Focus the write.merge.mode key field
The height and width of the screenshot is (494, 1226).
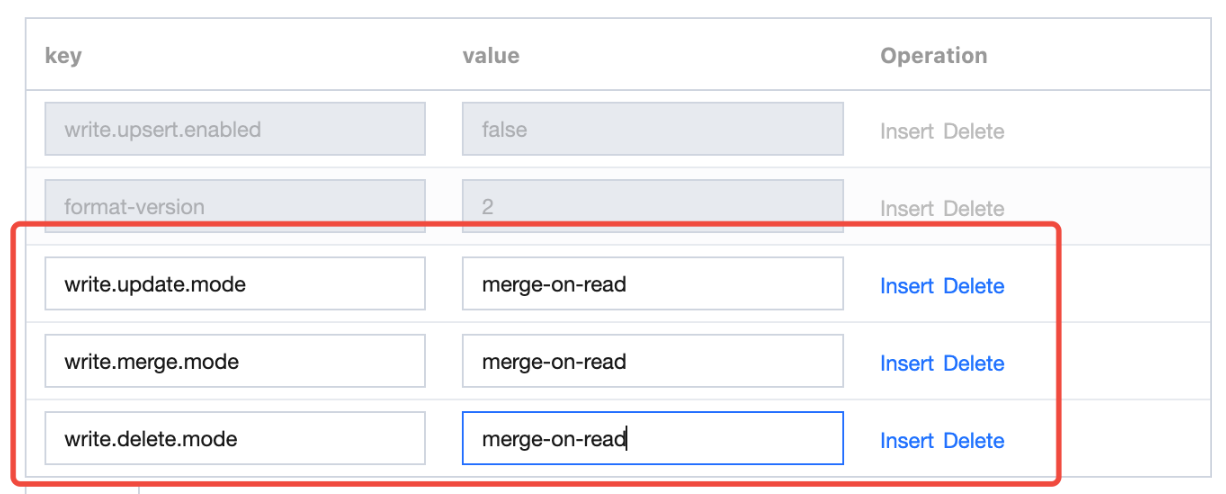235,361
